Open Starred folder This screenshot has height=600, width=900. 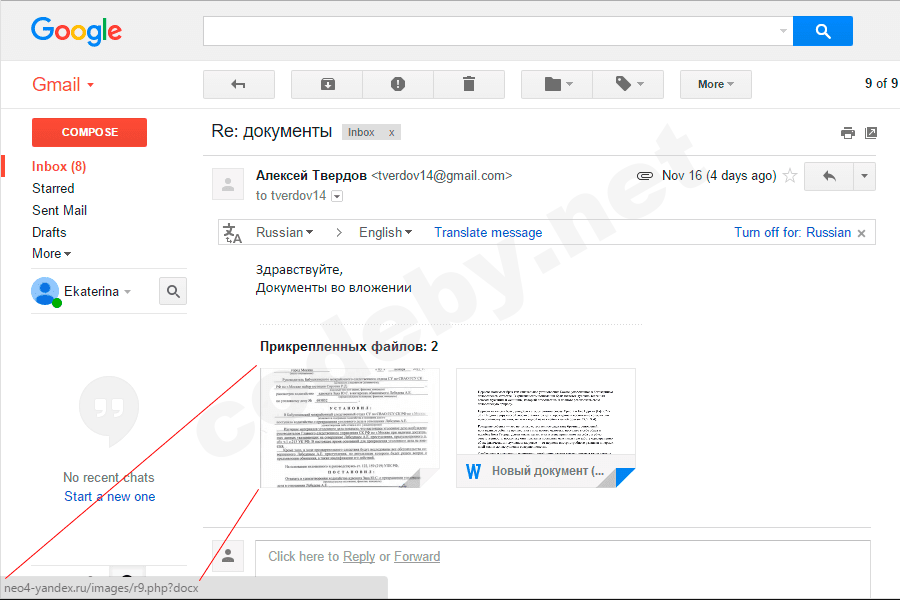53,188
